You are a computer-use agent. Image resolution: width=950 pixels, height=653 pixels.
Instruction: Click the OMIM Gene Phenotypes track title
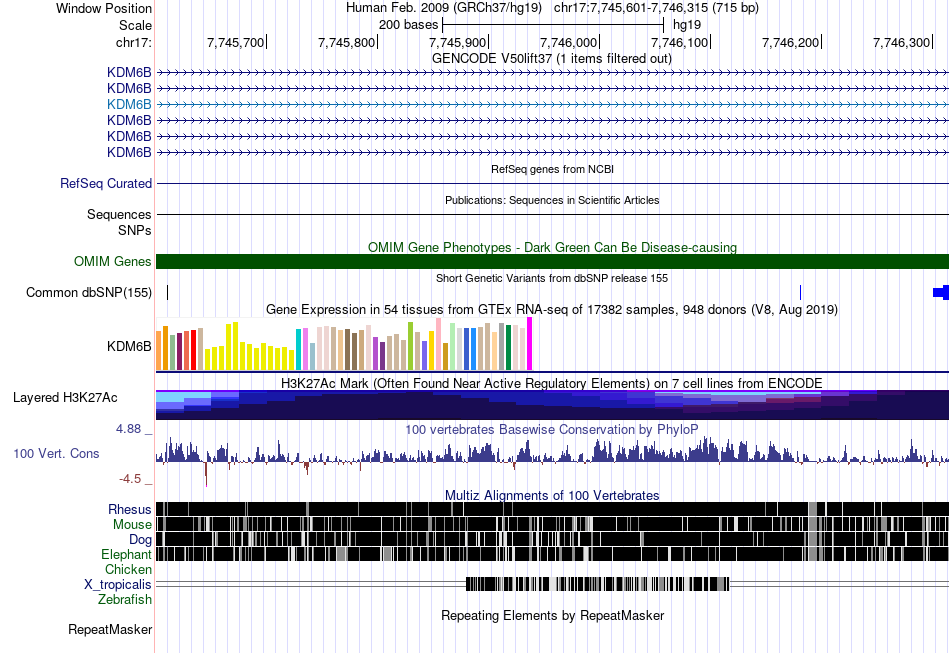[553, 247]
